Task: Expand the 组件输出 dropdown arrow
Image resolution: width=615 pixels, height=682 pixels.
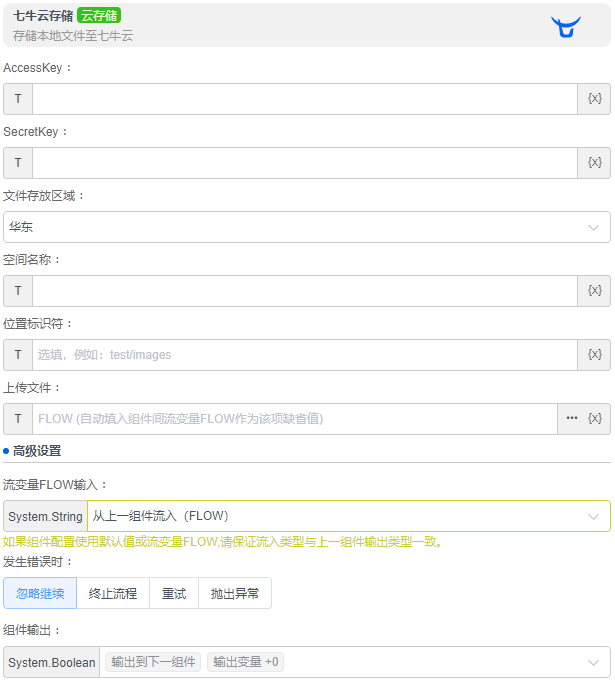Action: [593, 662]
